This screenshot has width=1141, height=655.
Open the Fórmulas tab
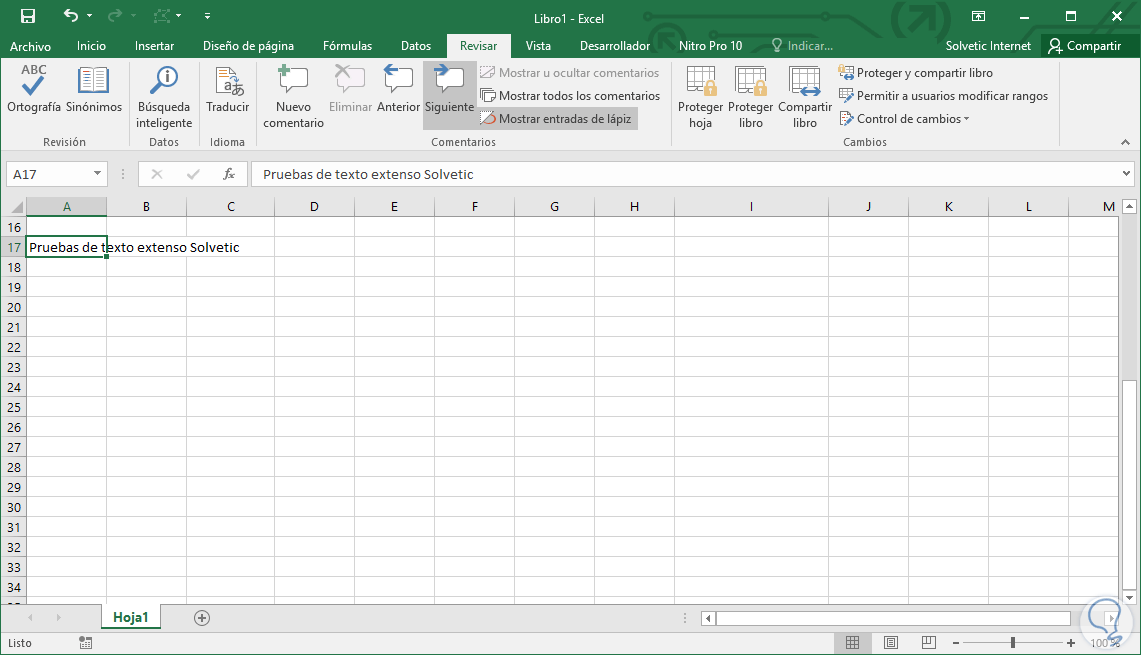347,46
